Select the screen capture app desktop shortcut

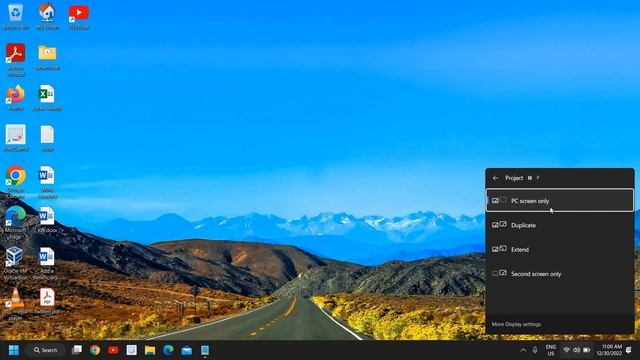point(16,139)
